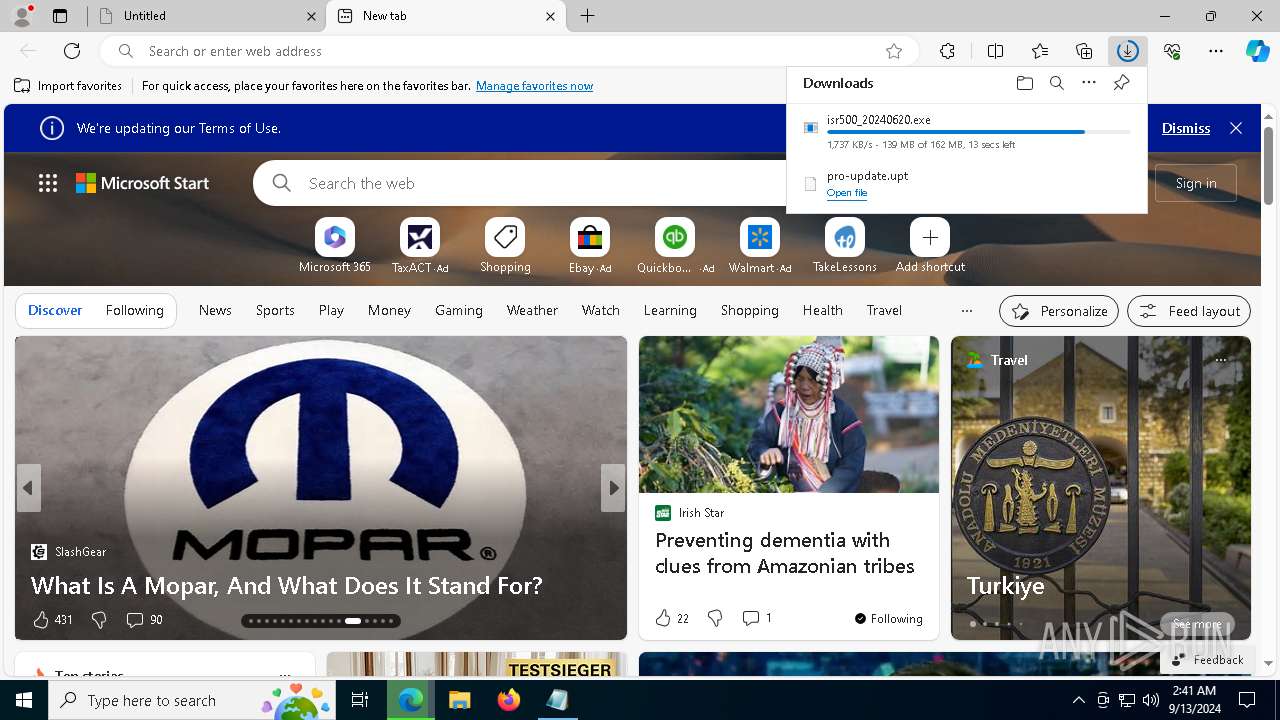Launch Firefox from taskbar
This screenshot has width=1280, height=720.
coord(509,700)
